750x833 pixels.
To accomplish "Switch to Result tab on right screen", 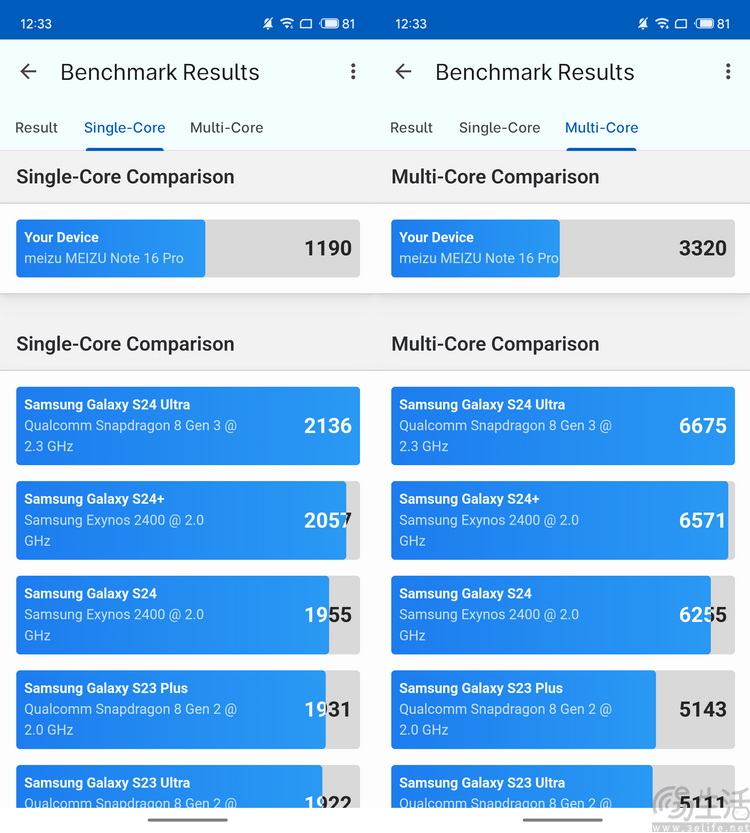I will 411,128.
